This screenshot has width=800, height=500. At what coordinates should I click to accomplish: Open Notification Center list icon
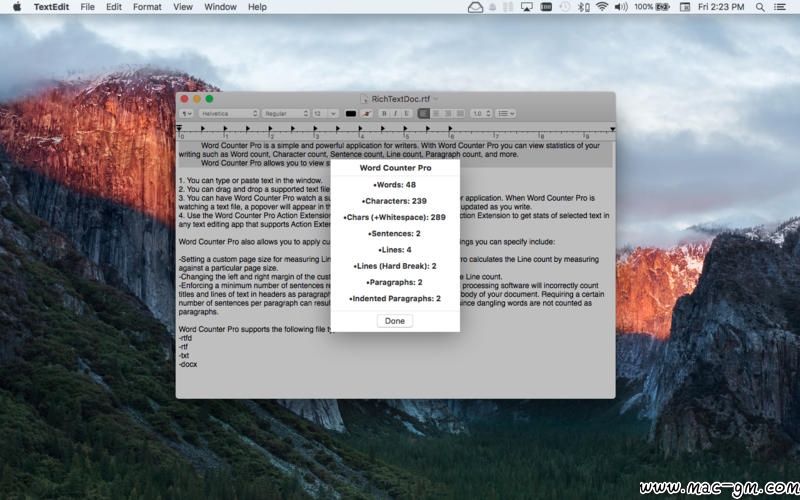click(780, 7)
